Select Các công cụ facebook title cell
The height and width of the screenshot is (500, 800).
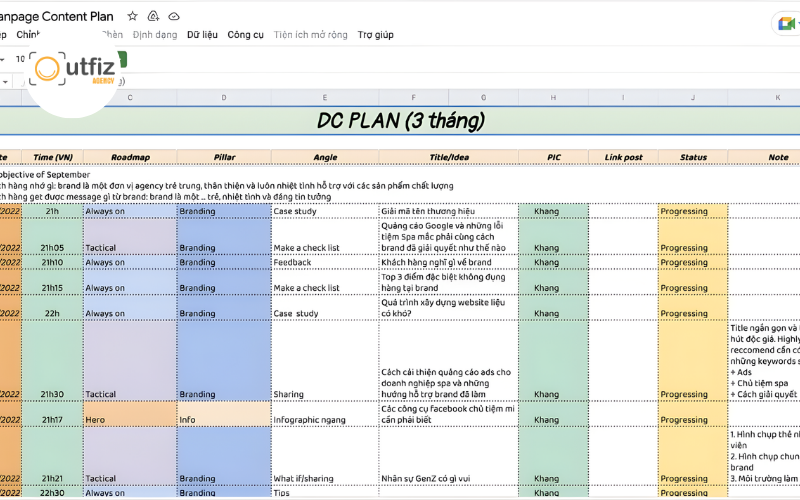point(448,414)
